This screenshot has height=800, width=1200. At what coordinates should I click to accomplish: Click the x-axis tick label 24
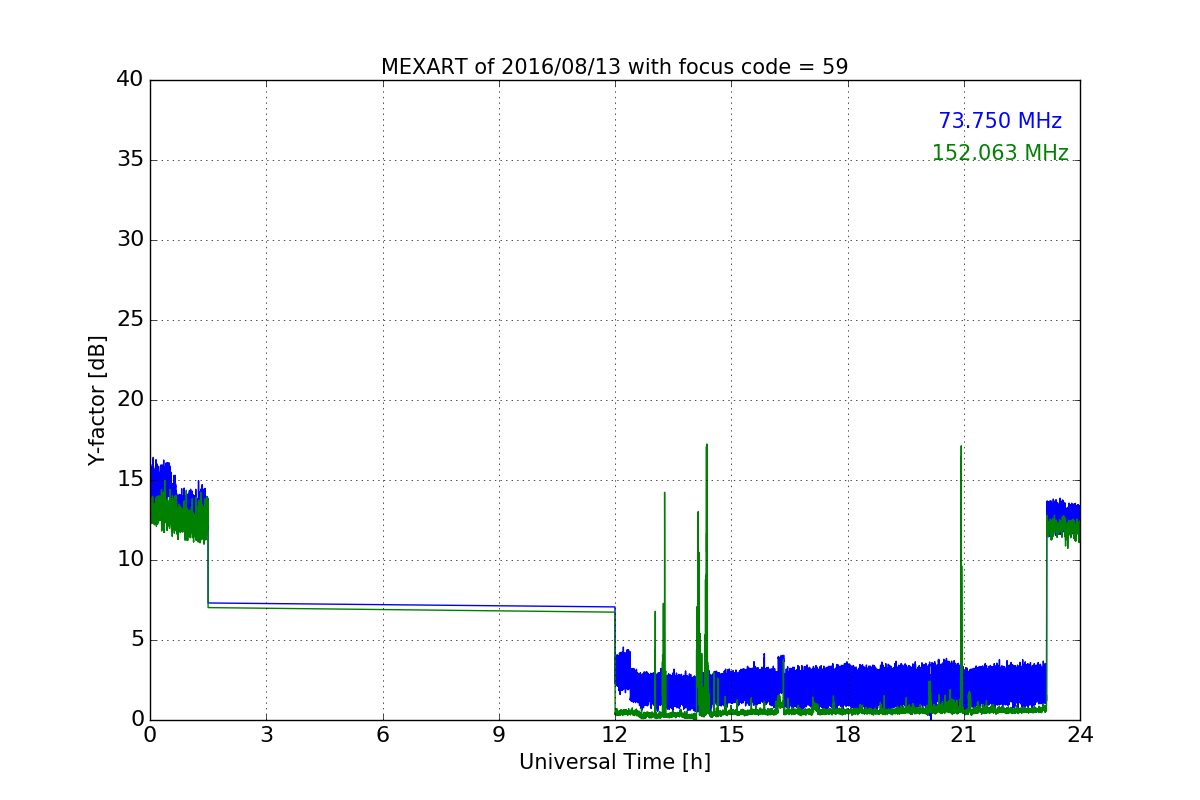coord(1080,735)
